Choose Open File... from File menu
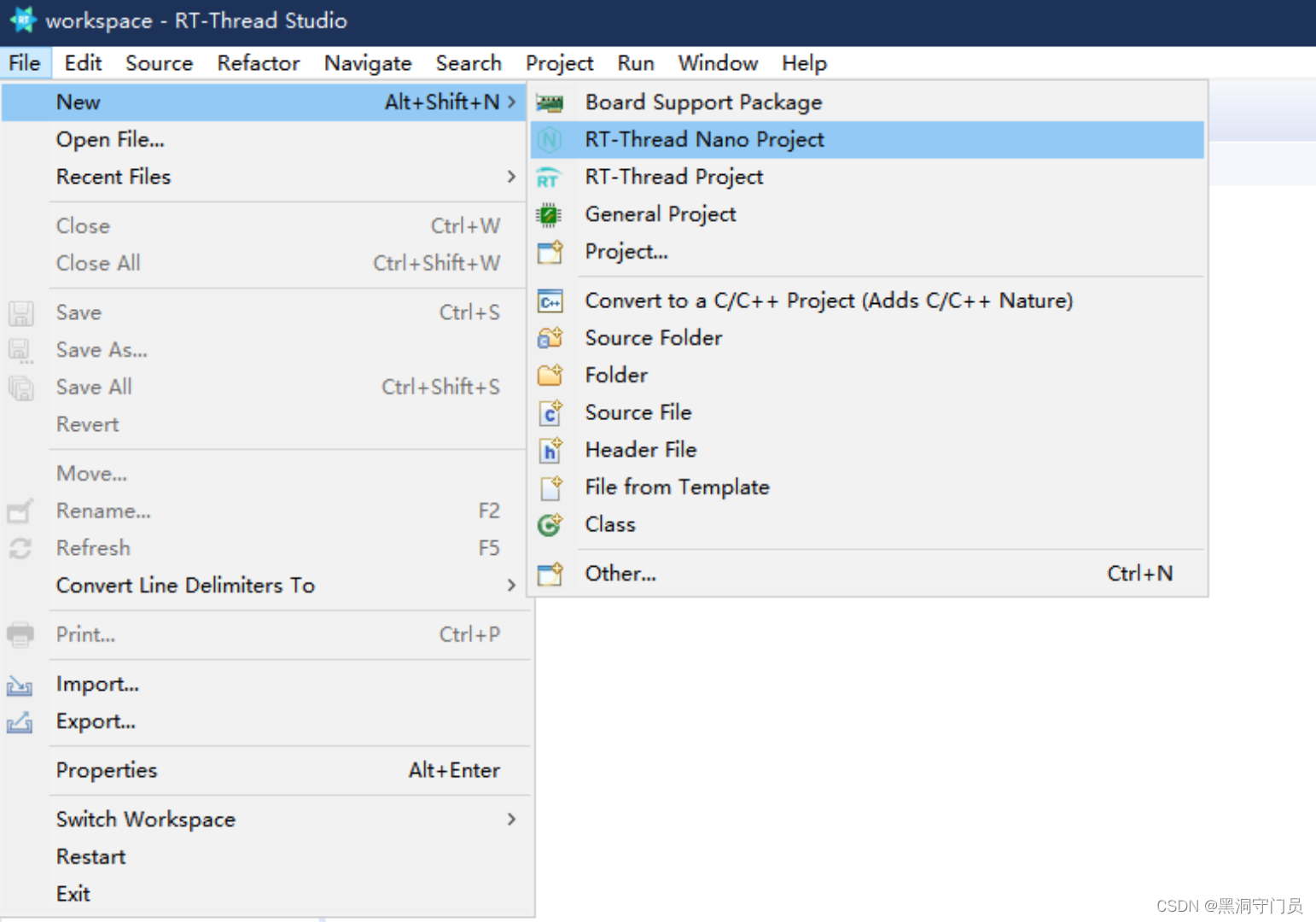1316x922 pixels. click(264, 139)
